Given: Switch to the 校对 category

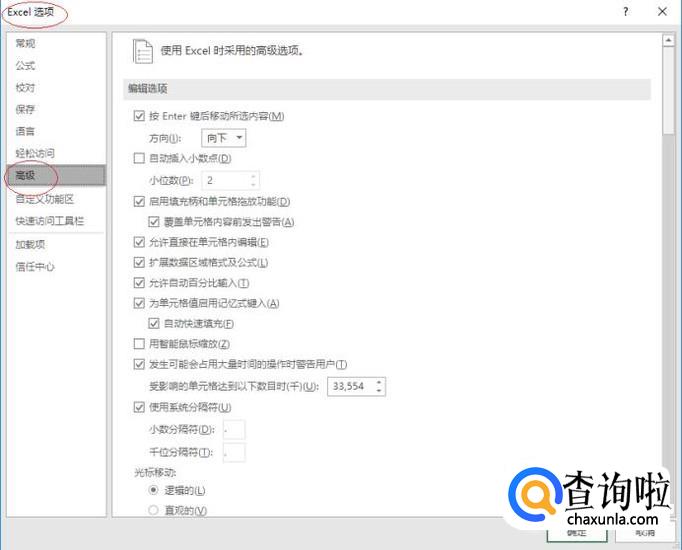Looking at the screenshot, I should [x=25, y=87].
